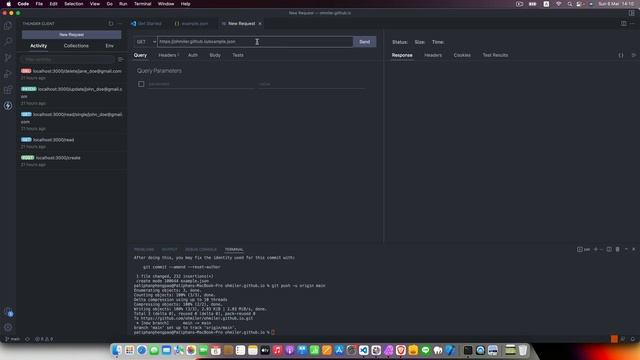Open the Accounts icon in activity bar
Viewport: 640px width, 360px height.
(x=8, y=312)
